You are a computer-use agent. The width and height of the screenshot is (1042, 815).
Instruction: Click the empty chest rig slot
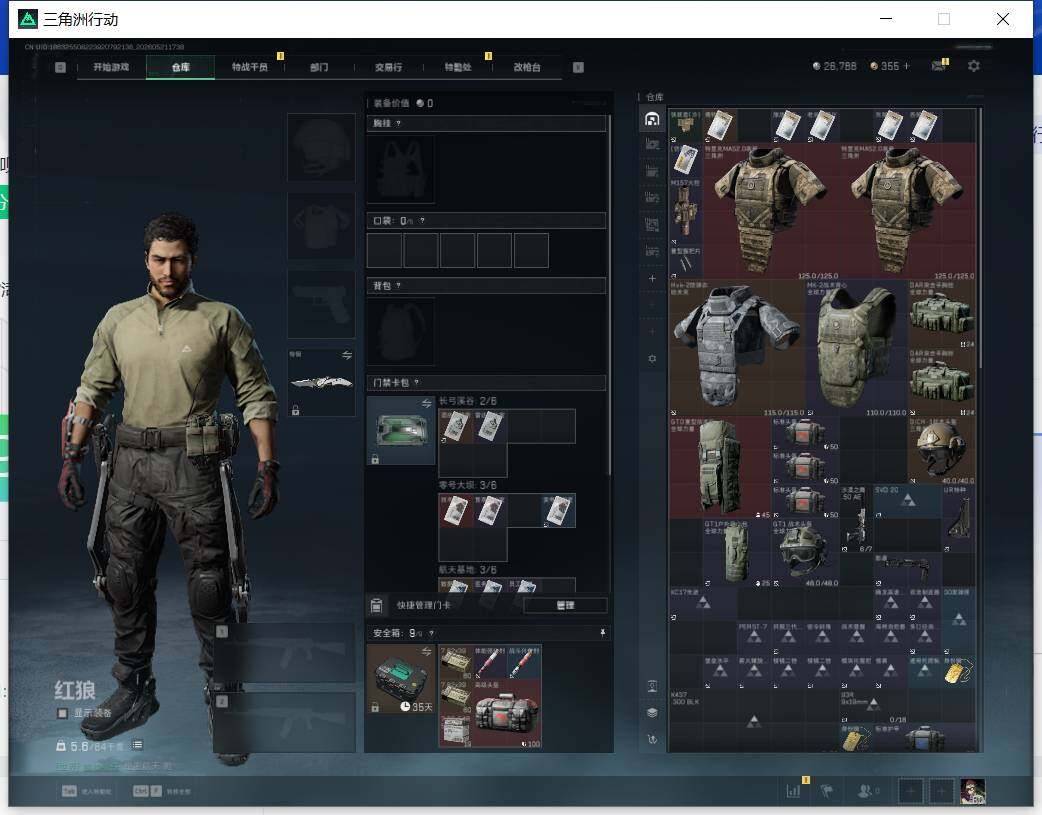point(401,170)
